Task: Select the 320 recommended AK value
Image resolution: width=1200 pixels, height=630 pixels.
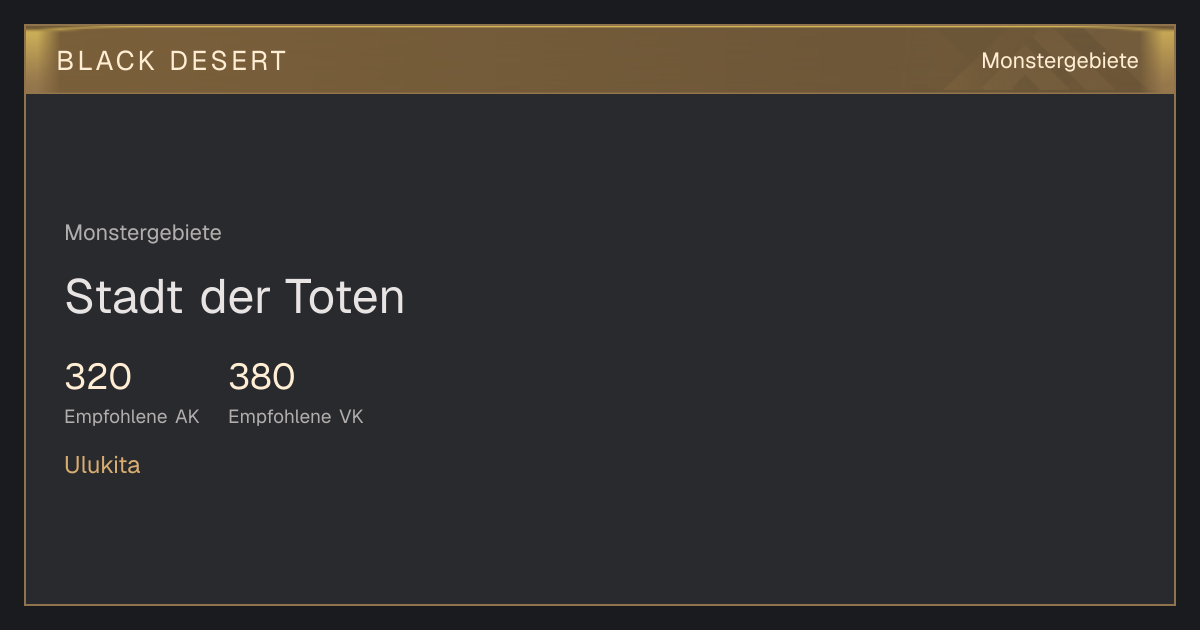Action: 98,377
